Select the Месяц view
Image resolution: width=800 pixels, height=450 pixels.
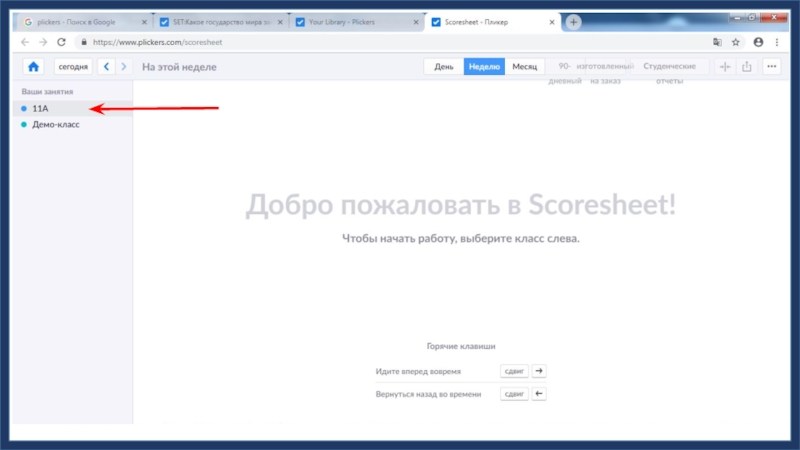click(x=524, y=67)
